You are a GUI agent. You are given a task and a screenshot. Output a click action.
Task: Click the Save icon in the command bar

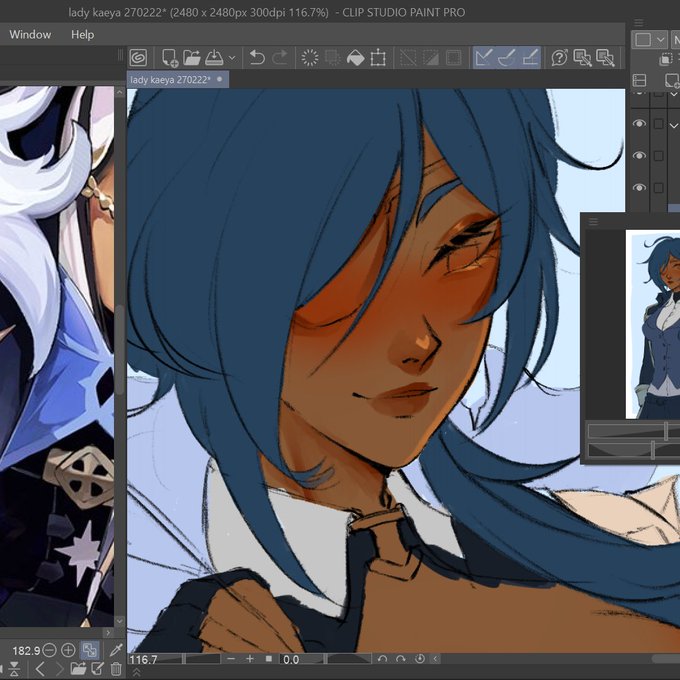coord(214,58)
